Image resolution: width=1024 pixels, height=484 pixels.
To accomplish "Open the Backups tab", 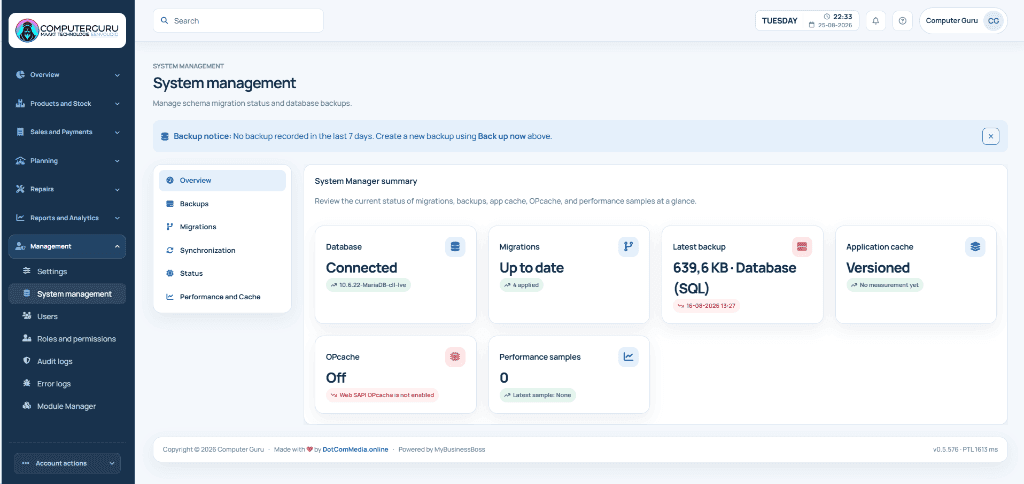I will 222,204.
